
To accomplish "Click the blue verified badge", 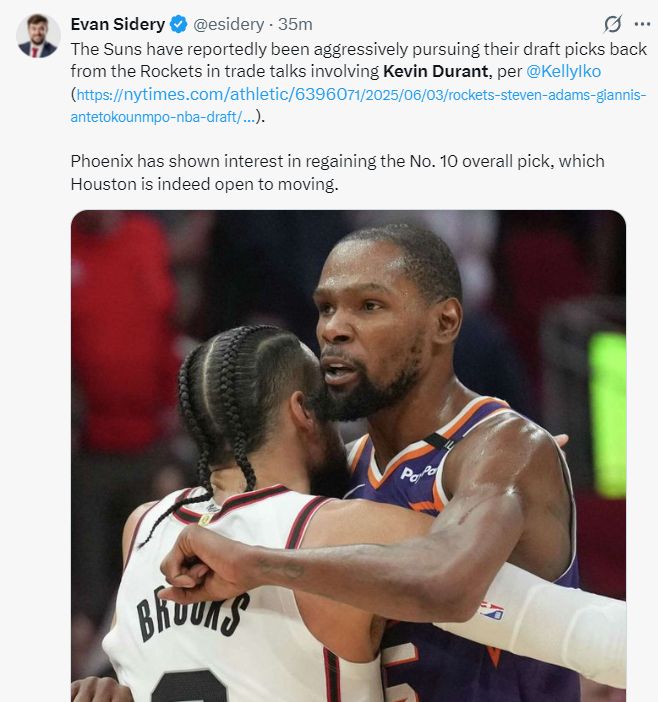I will tap(179, 24).
